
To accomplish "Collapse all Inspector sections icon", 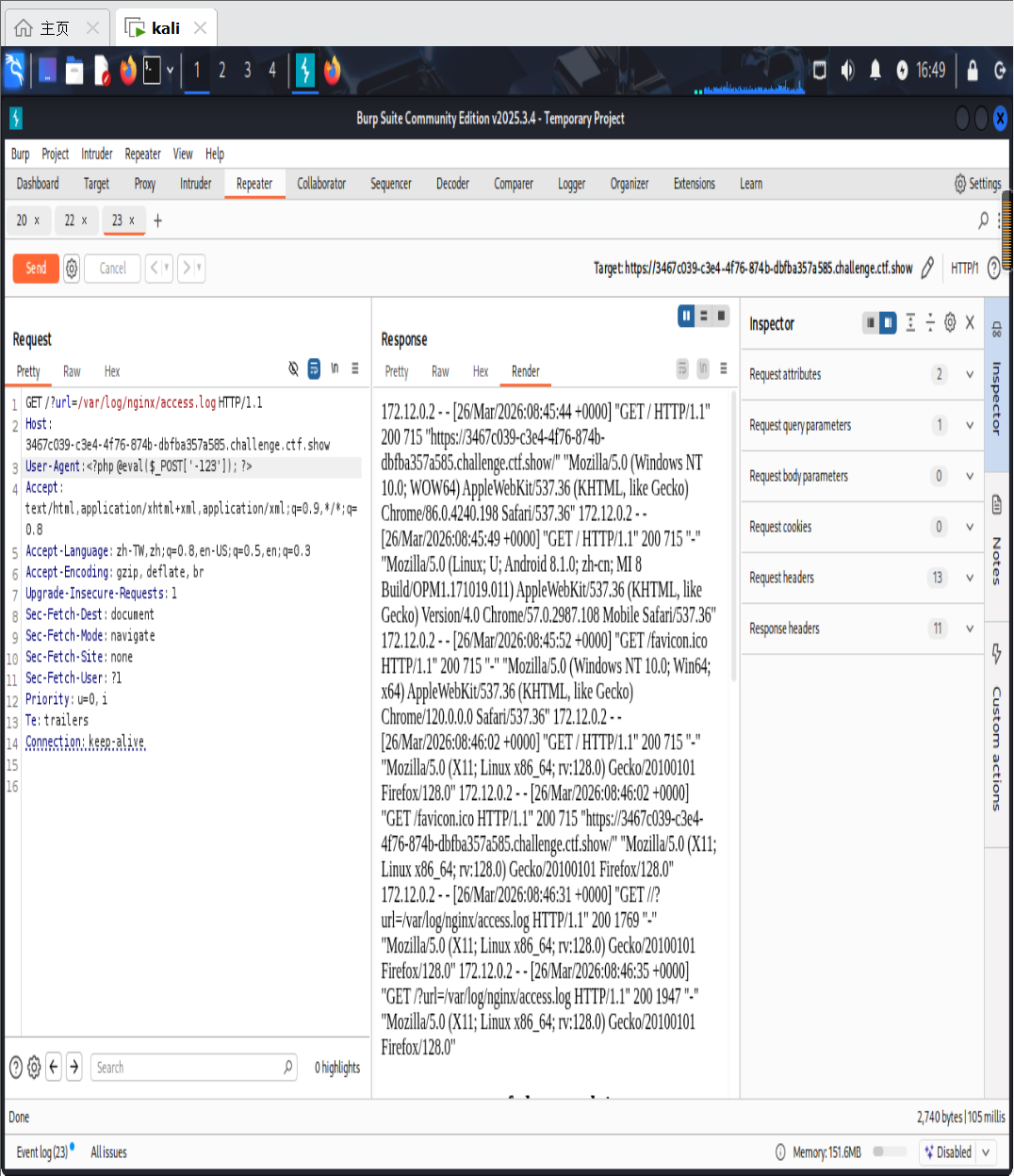I will click(930, 323).
